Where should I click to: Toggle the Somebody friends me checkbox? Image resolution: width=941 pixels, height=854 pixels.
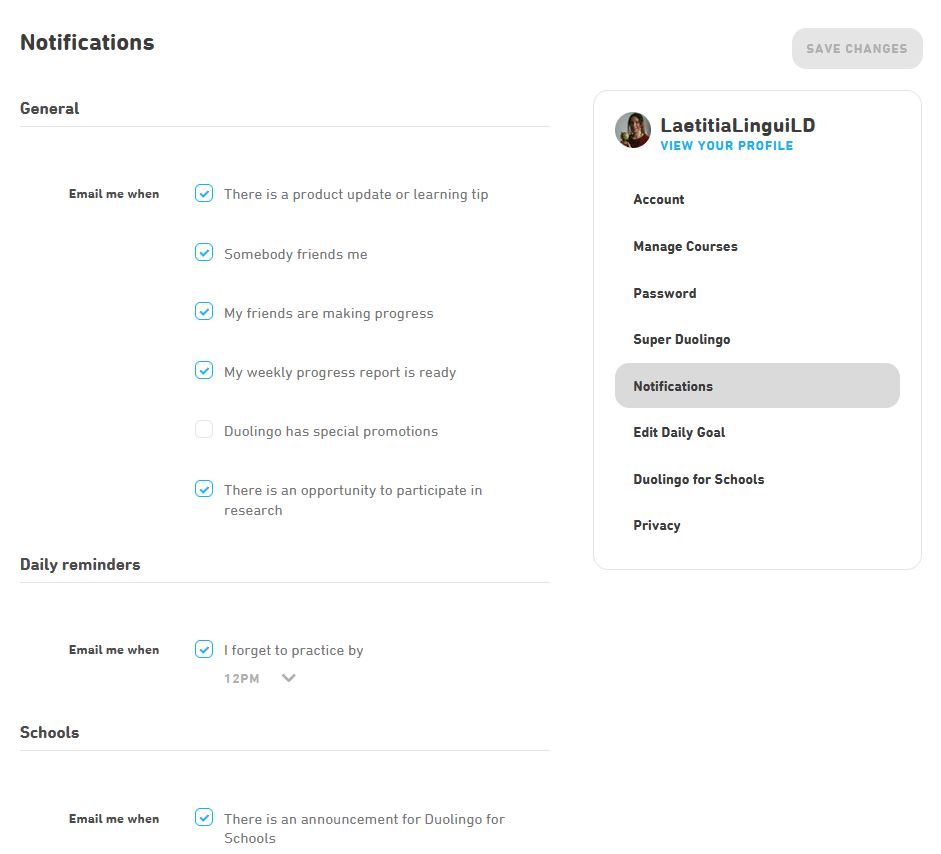click(204, 253)
